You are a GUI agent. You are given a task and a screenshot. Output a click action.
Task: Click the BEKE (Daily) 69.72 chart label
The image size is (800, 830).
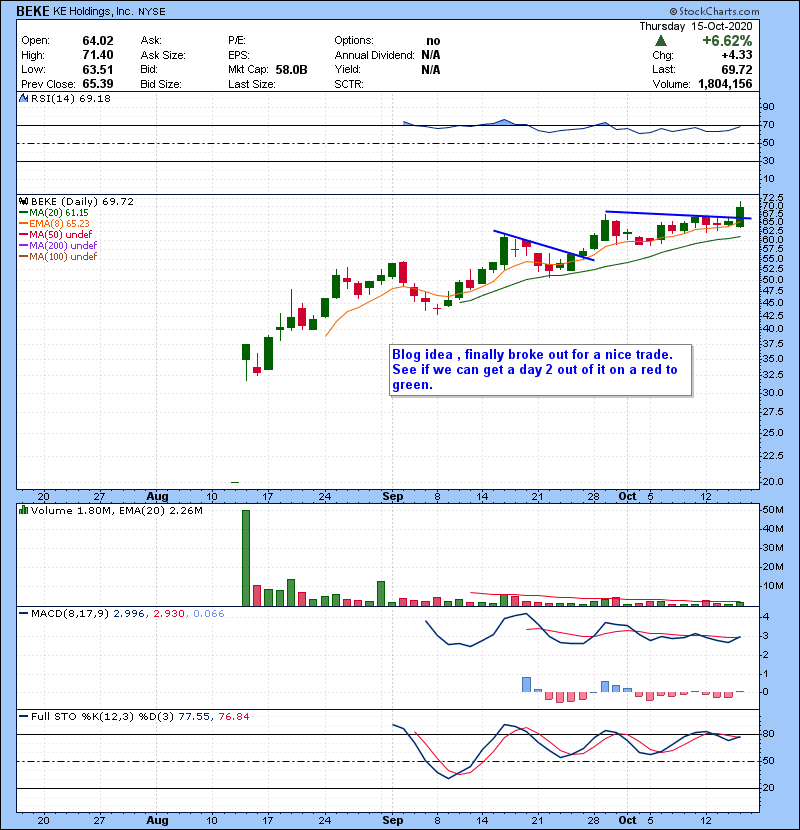pyautogui.click(x=83, y=202)
